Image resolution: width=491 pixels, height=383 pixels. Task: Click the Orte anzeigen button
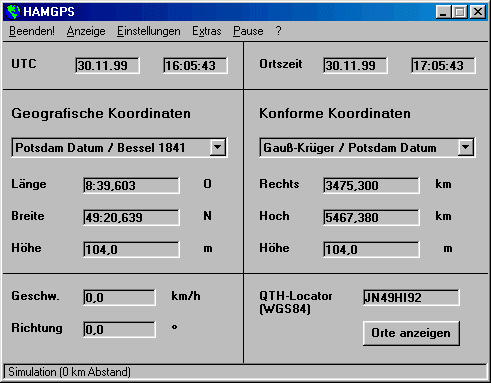(x=411, y=333)
